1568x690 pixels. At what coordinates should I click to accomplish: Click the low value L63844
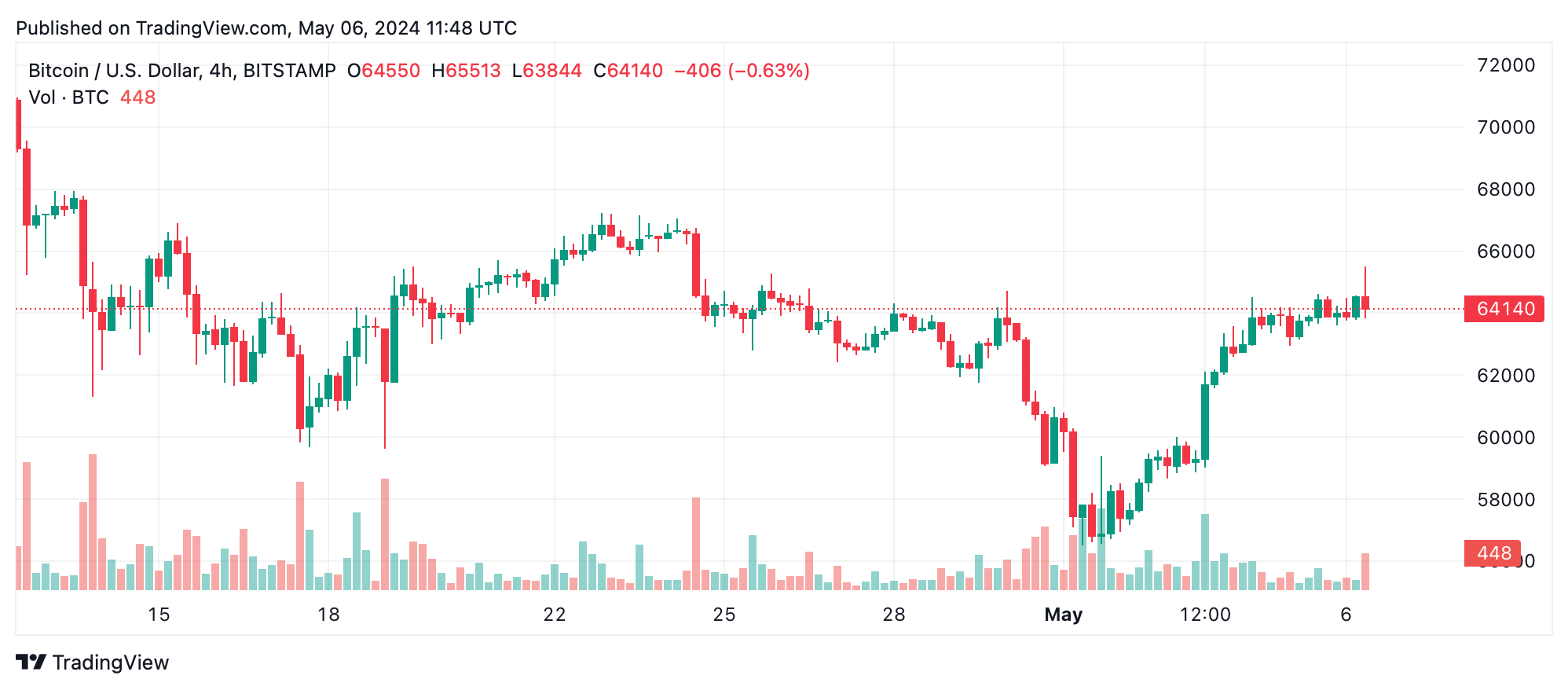547,71
